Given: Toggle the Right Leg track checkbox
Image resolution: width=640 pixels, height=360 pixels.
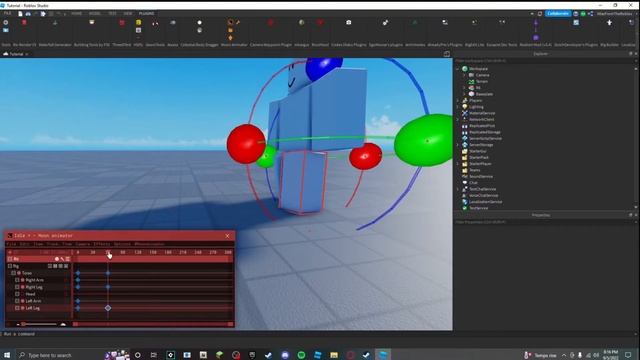Looking at the screenshot, I should (x=17, y=287).
